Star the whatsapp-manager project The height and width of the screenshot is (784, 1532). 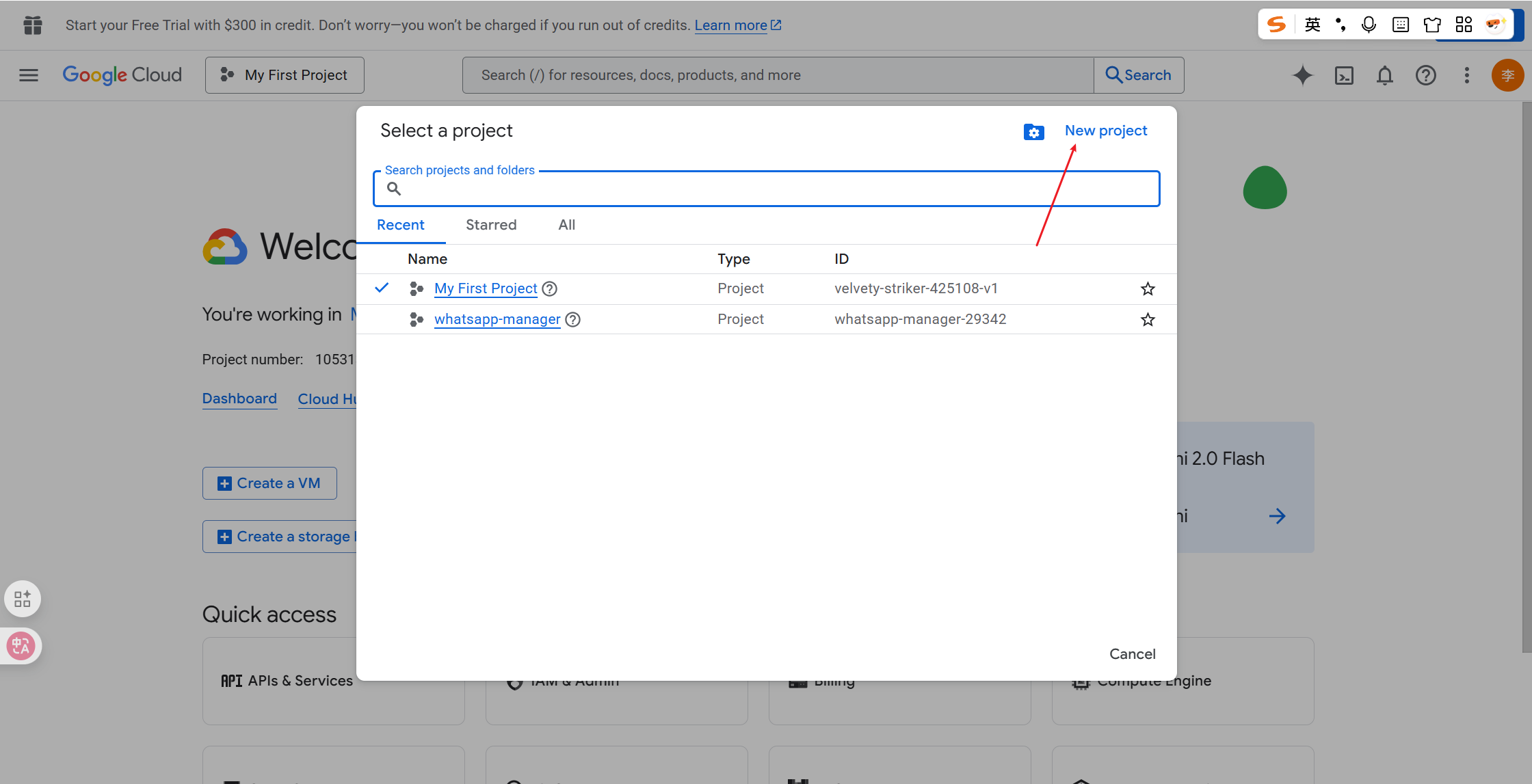pos(1148,320)
